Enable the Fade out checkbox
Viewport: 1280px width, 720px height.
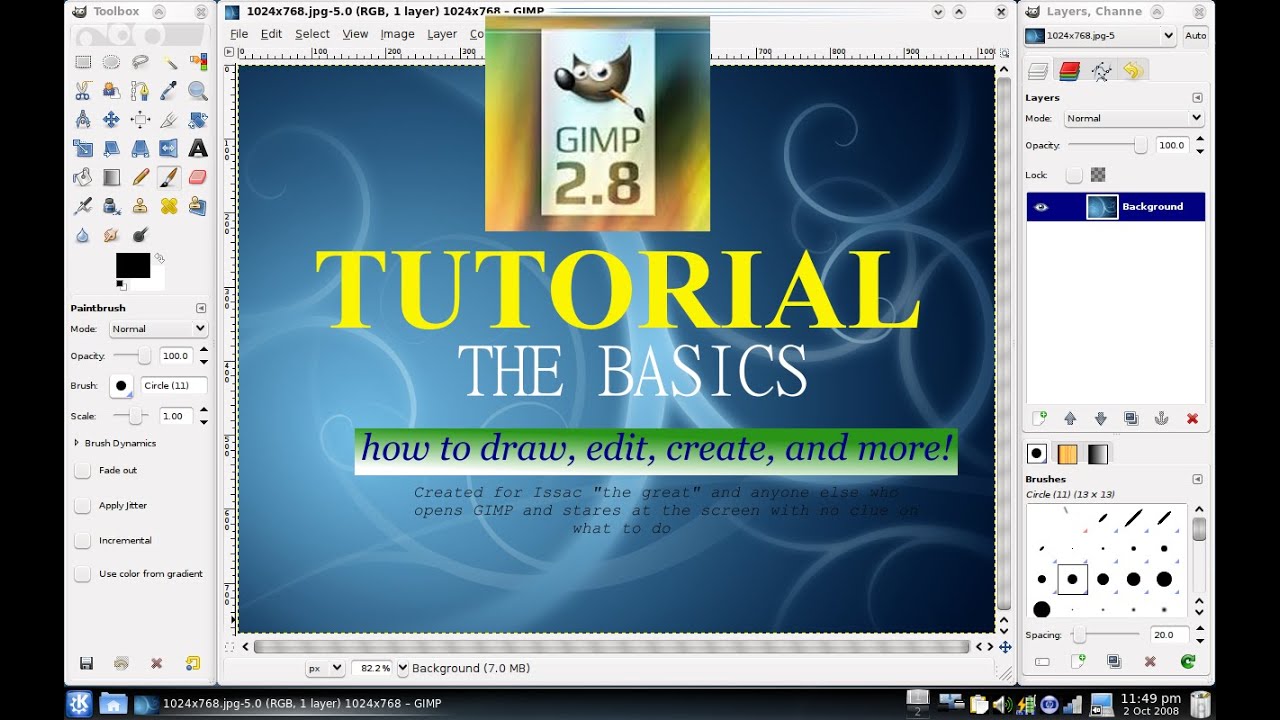tap(82, 470)
